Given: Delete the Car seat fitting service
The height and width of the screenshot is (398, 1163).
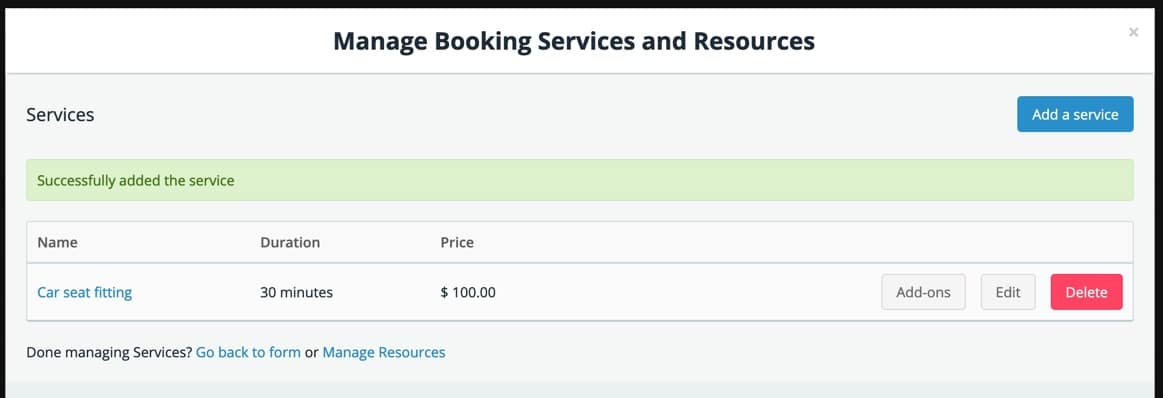Looking at the screenshot, I should click(x=1087, y=292).
